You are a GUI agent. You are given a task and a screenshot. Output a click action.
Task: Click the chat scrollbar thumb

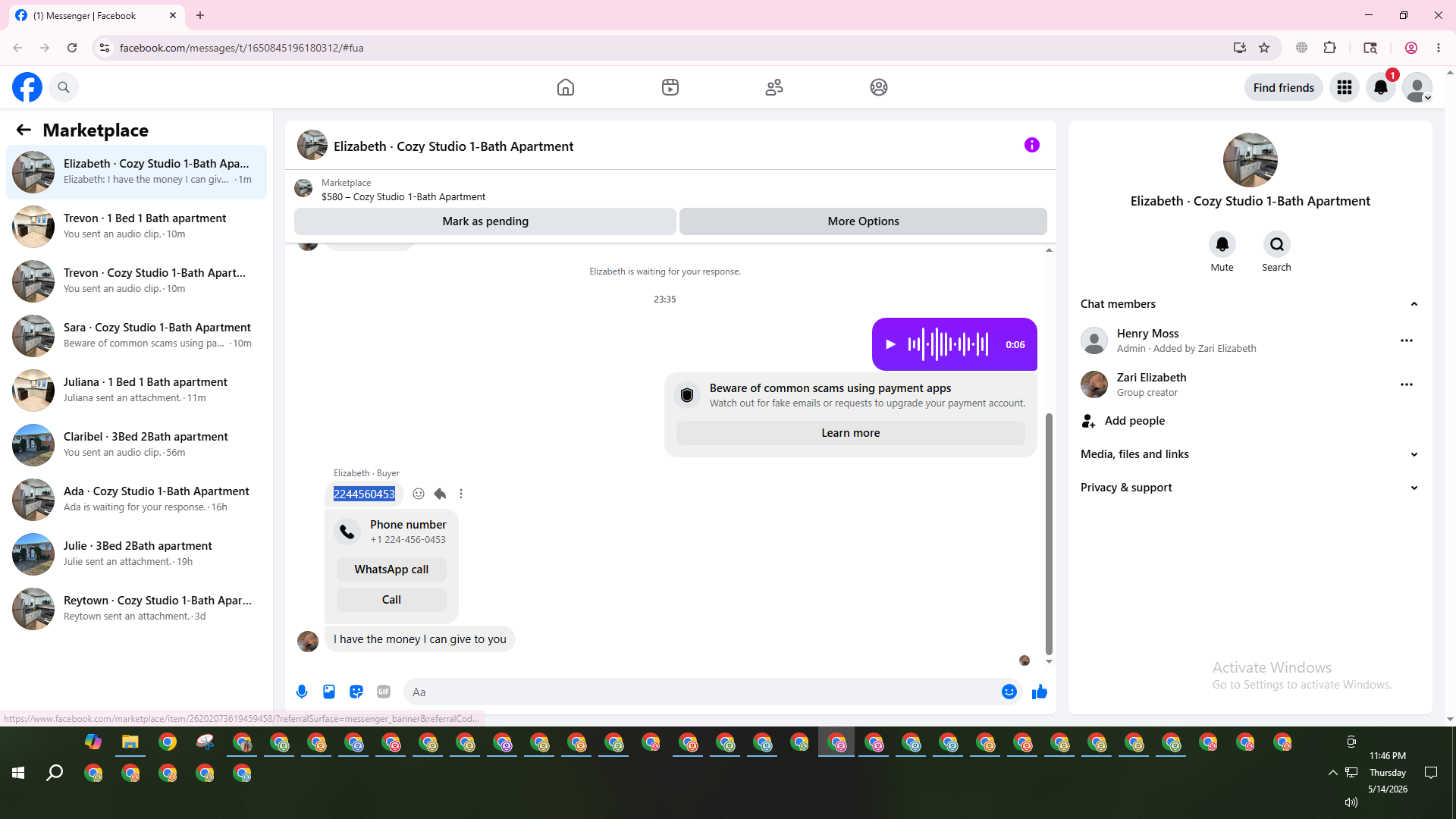[1049, 534]
